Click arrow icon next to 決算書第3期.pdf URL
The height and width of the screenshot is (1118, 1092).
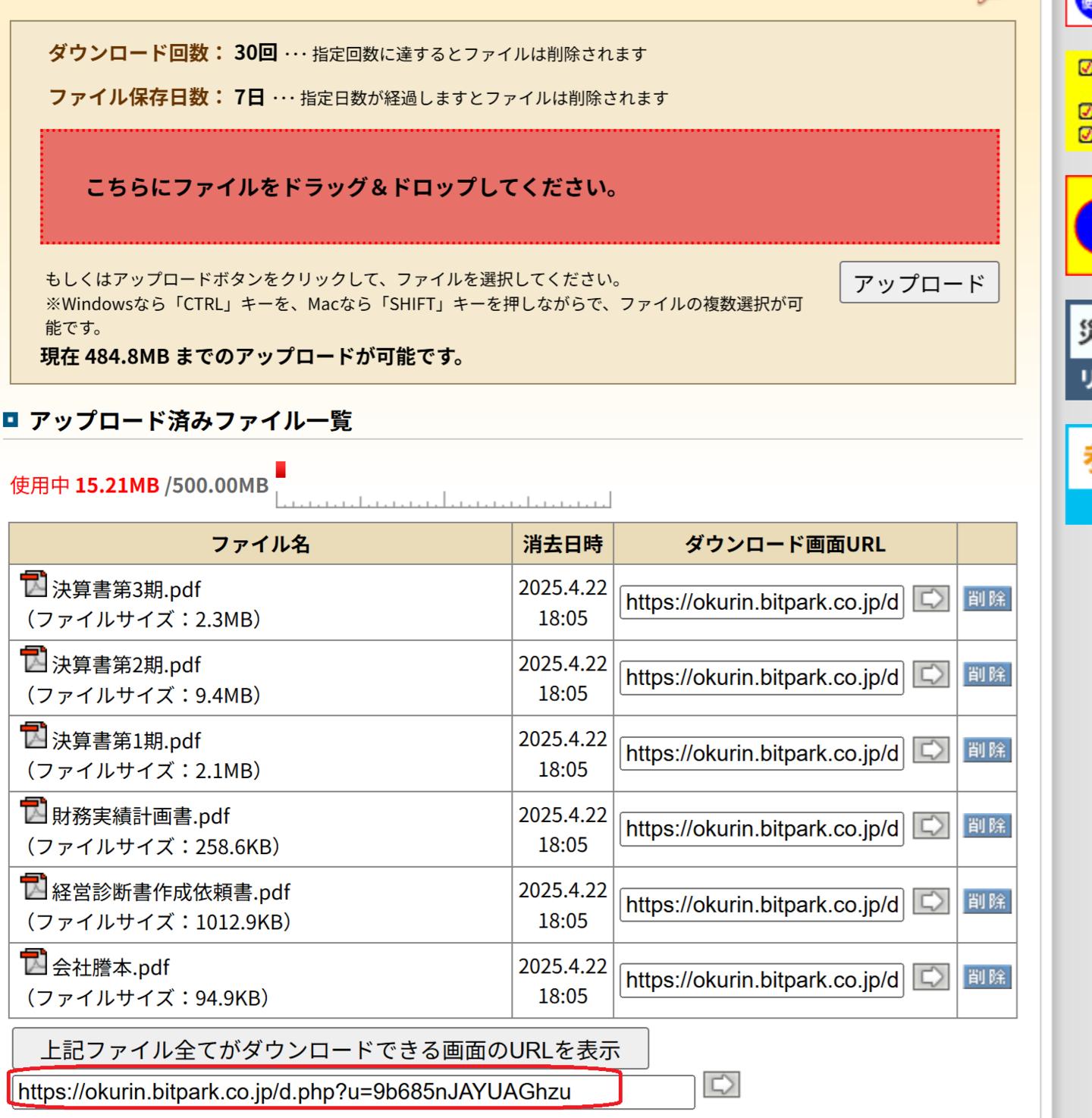(930, 599)
